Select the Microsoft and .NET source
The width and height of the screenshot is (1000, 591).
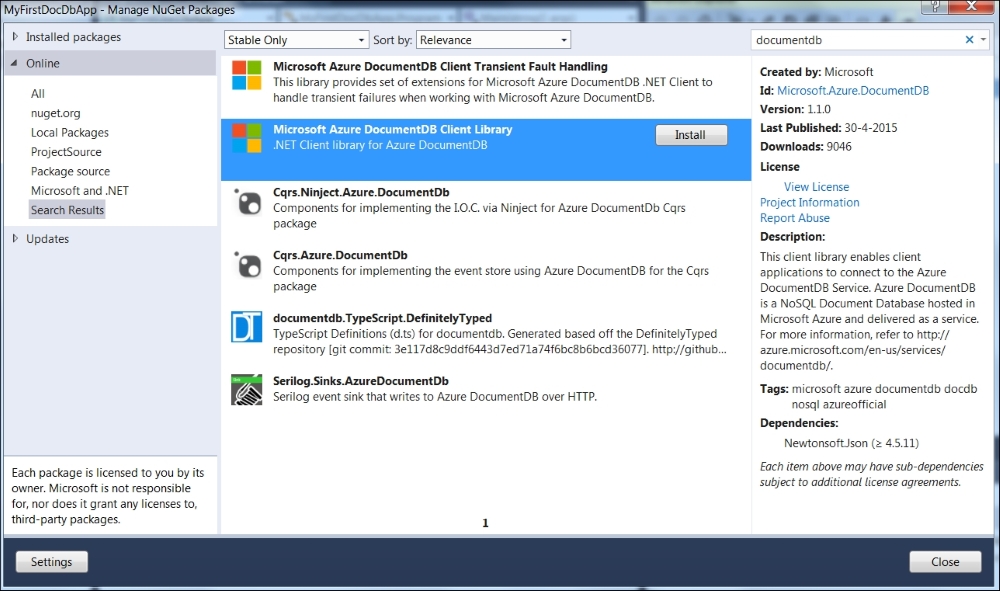point(80,191)
